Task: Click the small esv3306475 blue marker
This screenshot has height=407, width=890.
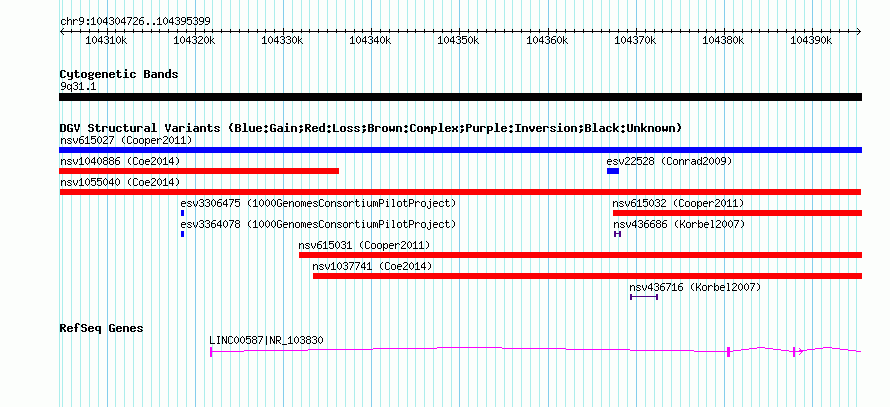Action: (x=182, y=213)
